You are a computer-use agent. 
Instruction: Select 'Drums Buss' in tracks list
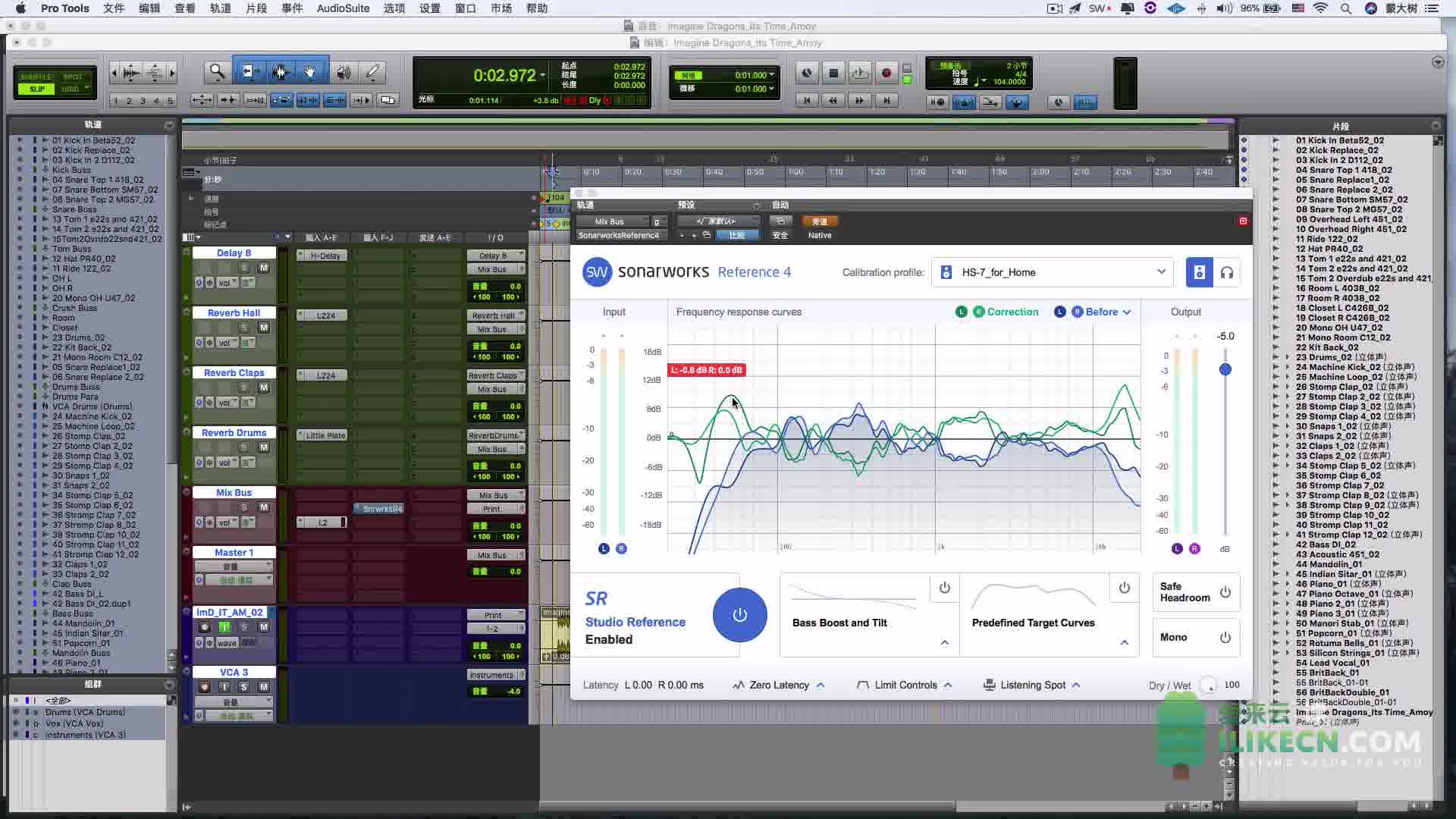tap(76, 387)
